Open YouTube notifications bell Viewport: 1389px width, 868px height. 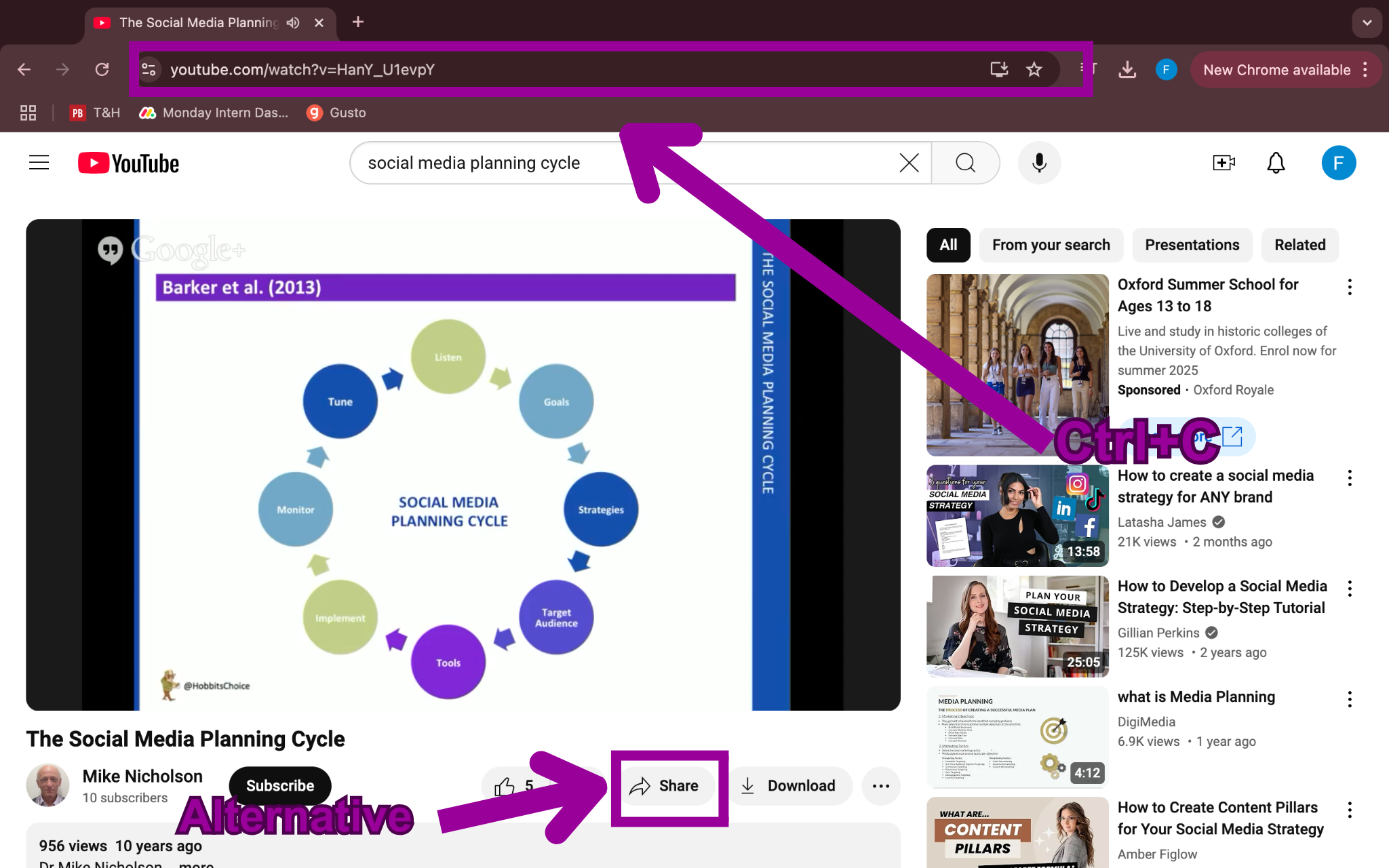1276,163
